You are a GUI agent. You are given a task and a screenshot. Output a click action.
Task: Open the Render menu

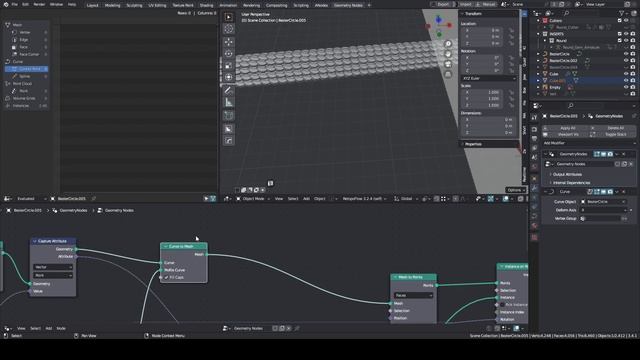[x=39, y=4]
